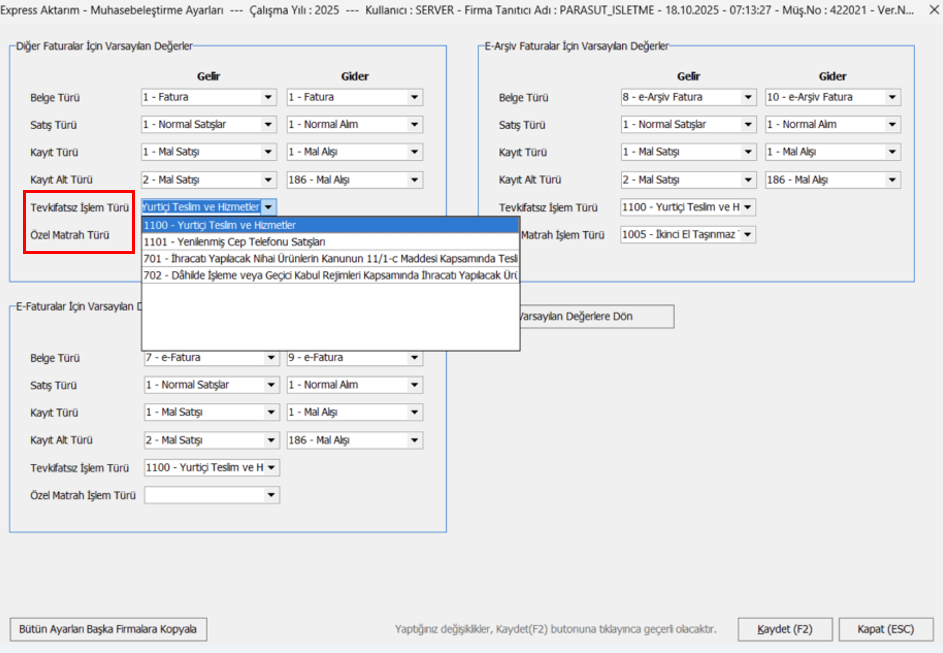Open E-Arşiv Gelir Kayıt Türü dropdown

point(688,152)
